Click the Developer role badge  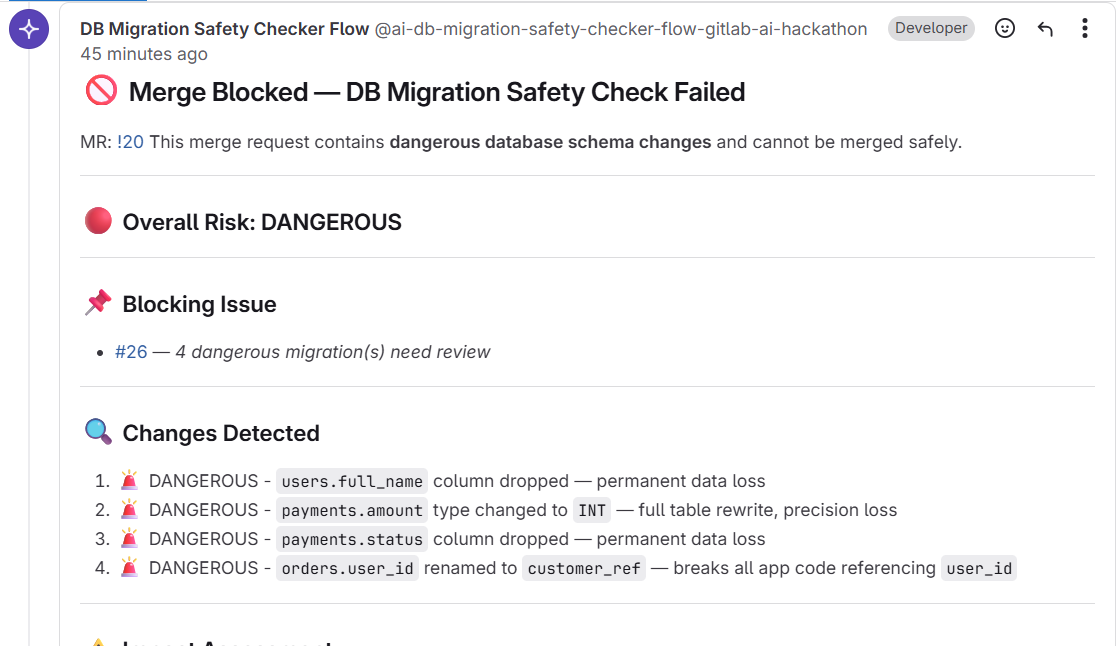(x=930, y=29)
